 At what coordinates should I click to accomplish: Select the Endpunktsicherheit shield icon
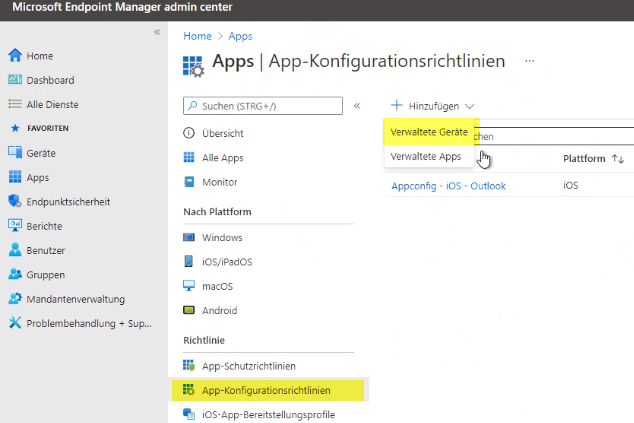[15, 202]
